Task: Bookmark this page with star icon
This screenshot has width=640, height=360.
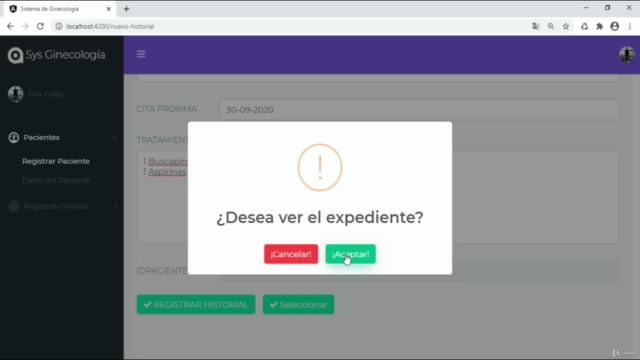Action: [566, 26]
